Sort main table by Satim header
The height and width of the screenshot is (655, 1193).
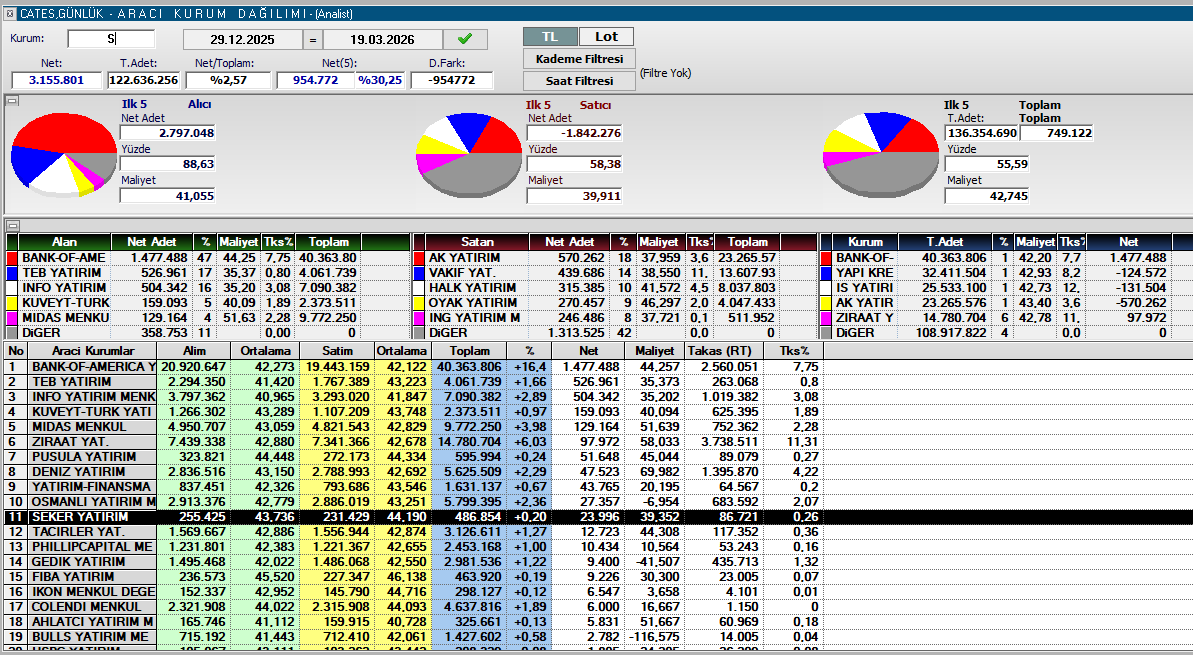coord(337,351)
